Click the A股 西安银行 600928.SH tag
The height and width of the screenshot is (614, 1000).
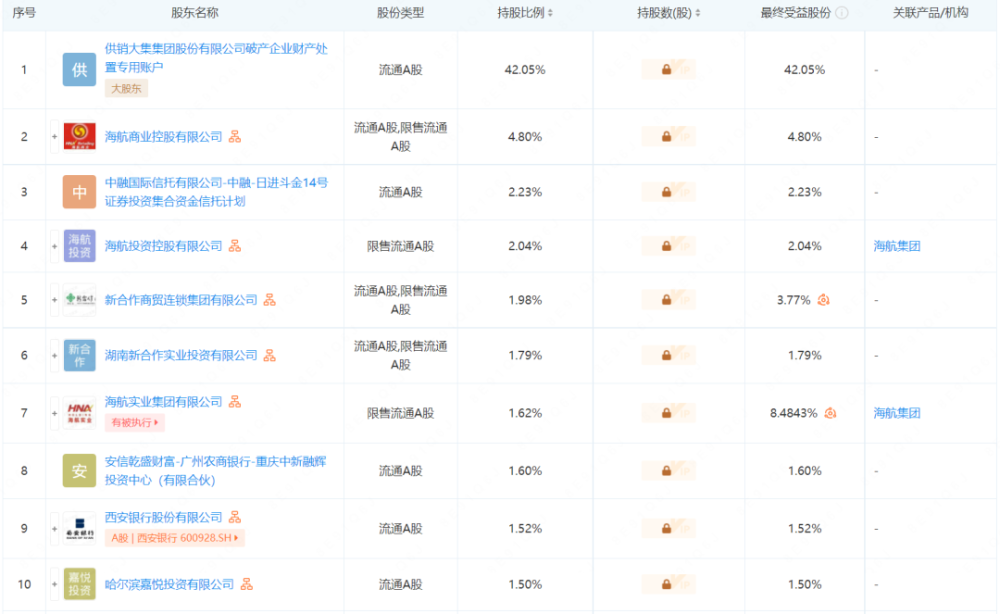click(175, 537)
